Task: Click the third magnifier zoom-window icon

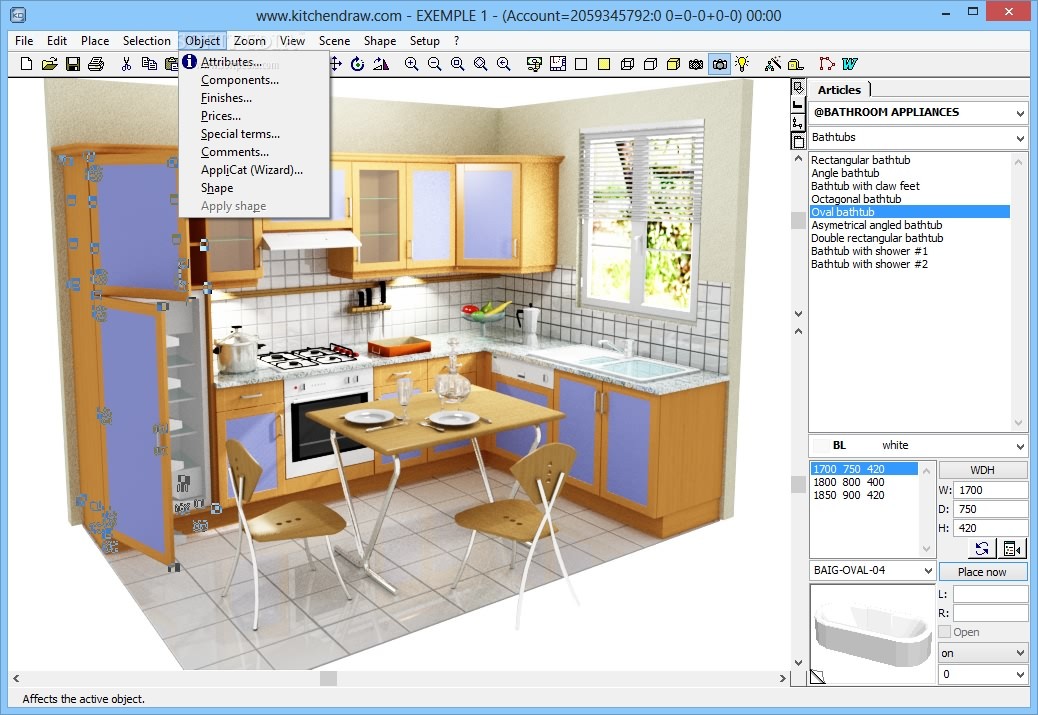Action: (x=457, y=64)
